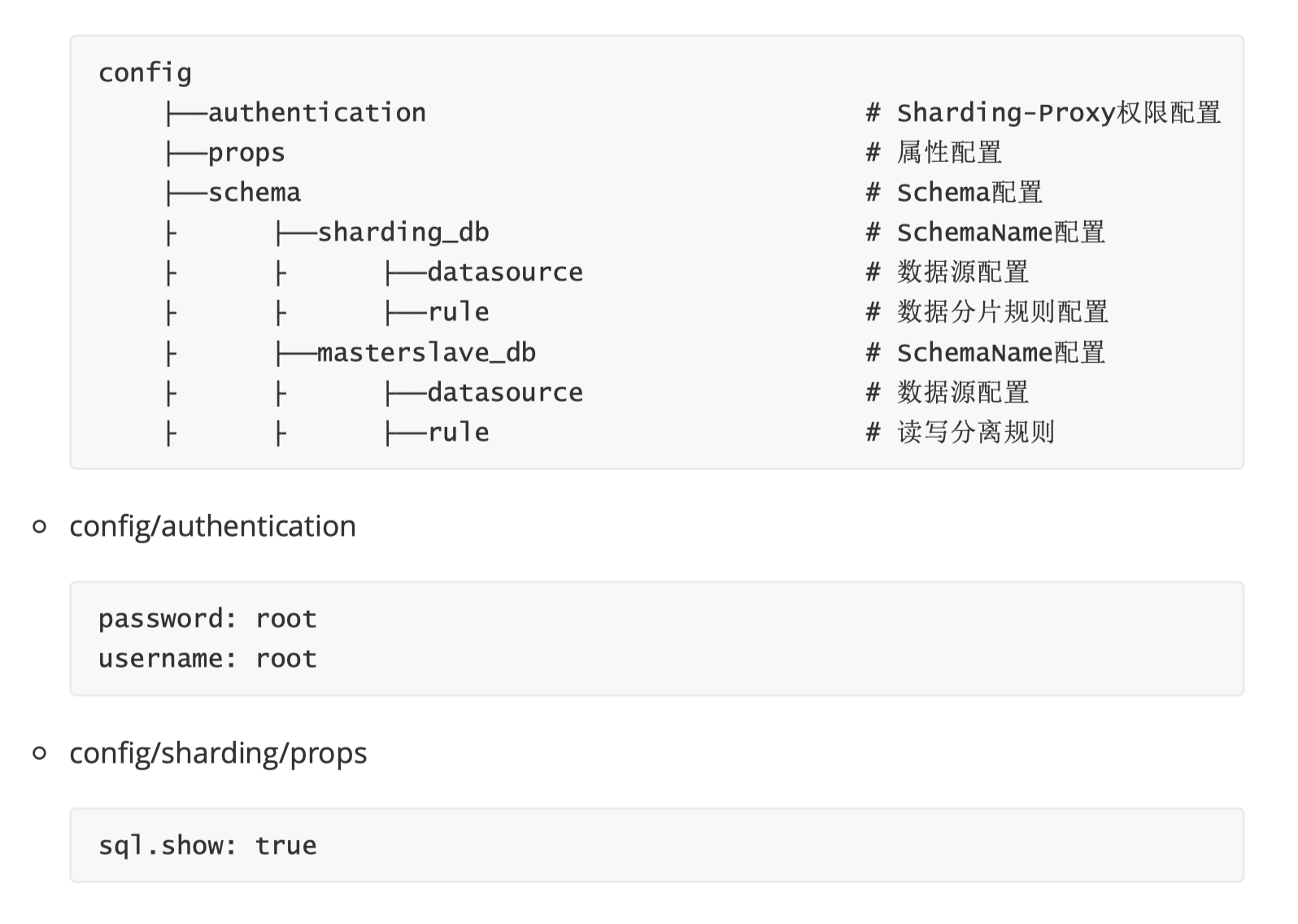The width and height of the screenshot is (1298, 924).
Task: Click the bullet marker beside config/sharding/props
Action: (39, 754)
